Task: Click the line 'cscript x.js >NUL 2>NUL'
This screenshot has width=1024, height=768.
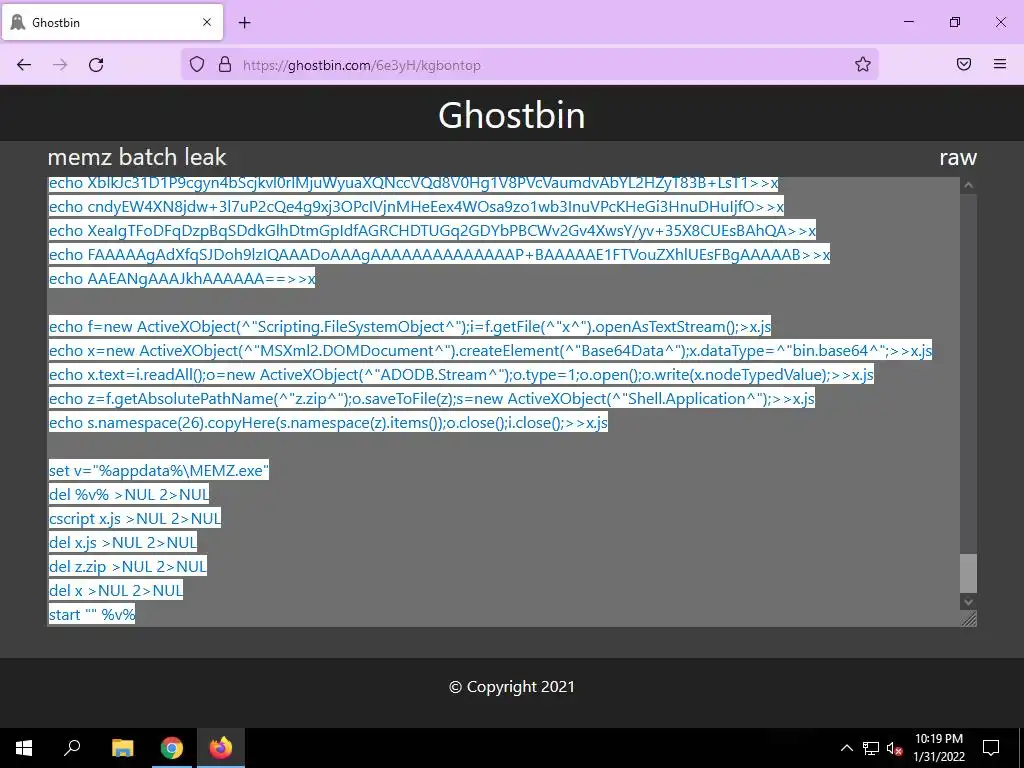Action: pos(135,519)
